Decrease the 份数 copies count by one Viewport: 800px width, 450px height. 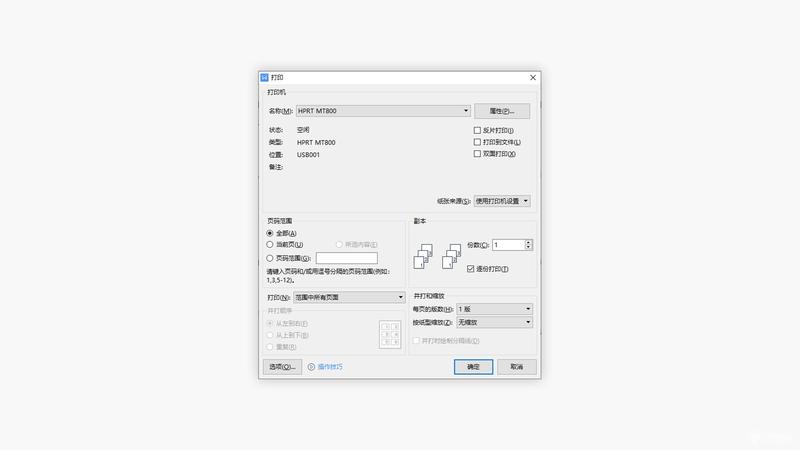pyautogui.click(x=529, y=247)
